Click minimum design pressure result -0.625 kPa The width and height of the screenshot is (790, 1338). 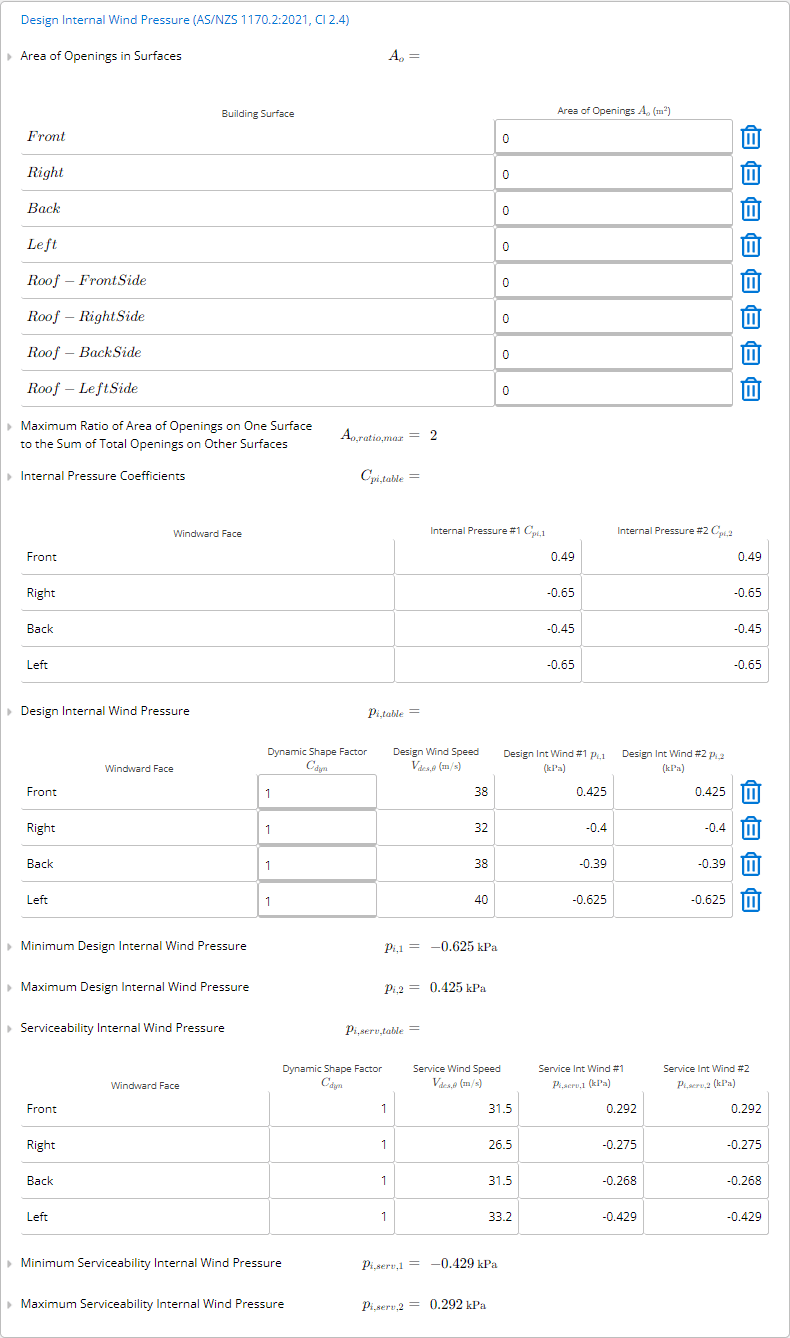click(x=463, y=947)
